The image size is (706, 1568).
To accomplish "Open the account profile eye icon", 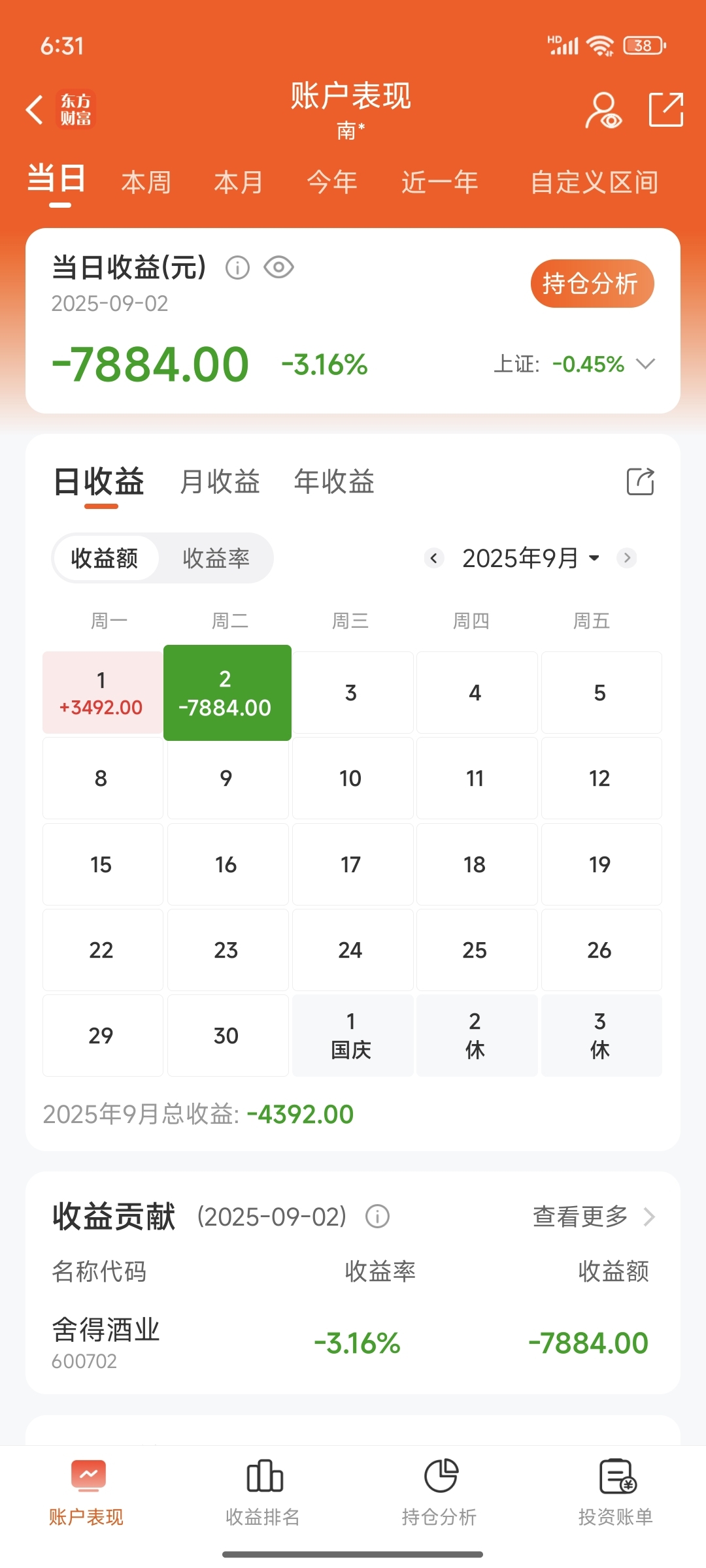I will [x=603, y=110].
